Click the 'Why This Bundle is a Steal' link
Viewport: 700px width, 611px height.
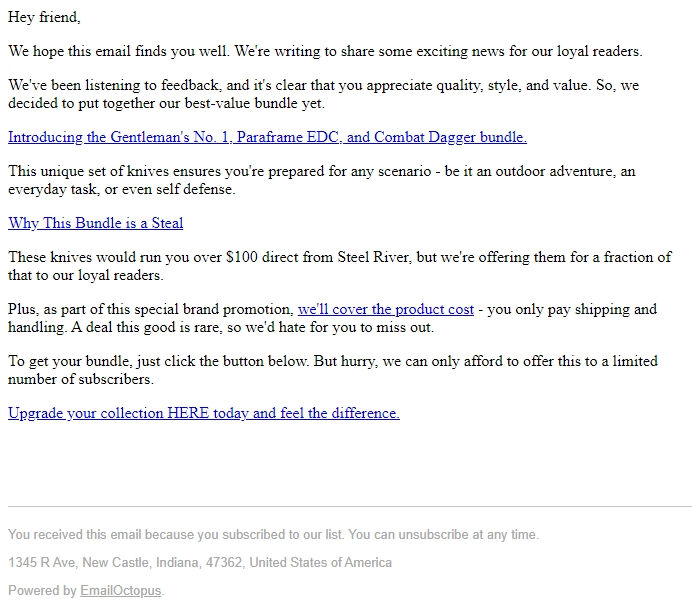(x=96, y=223)
